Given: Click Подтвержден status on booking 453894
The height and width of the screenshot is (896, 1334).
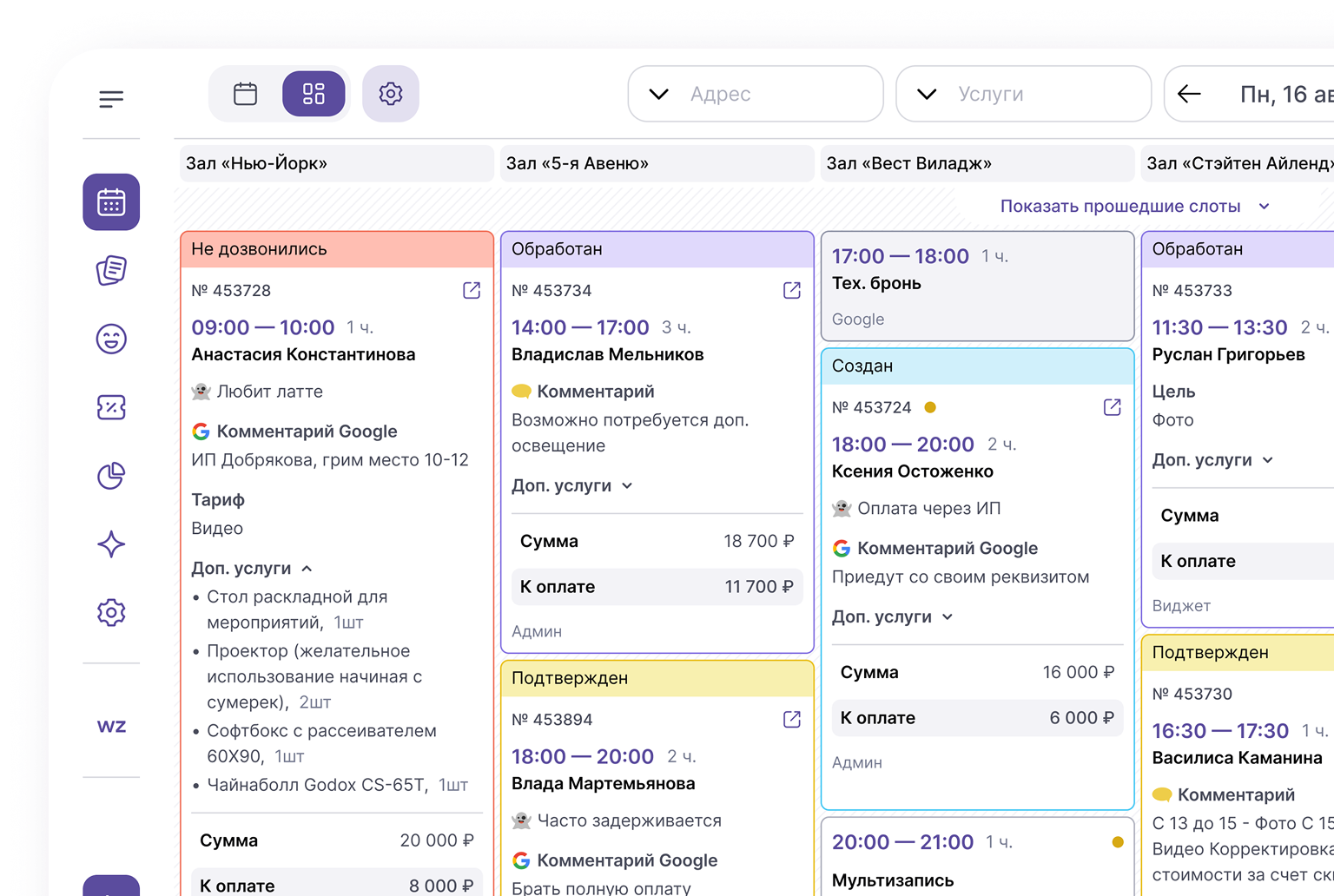Looking at the screenshot, I should [657, 678].
